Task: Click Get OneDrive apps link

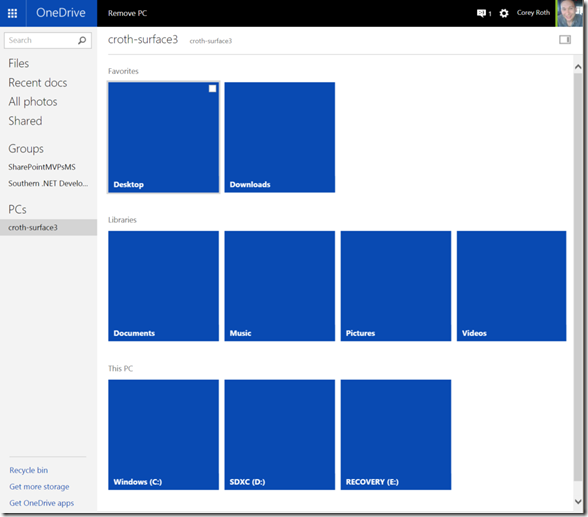Action: click(42, 503)
